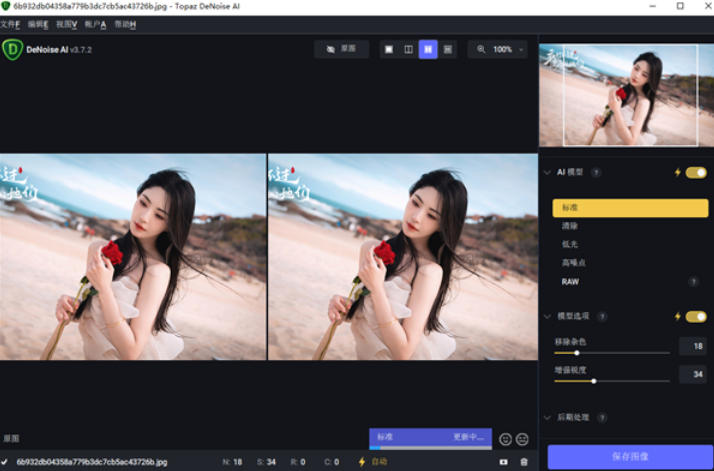This screenshot has width=714, height=471.
Task: Select comparison grid view layout icon
Action: [448, 49]
